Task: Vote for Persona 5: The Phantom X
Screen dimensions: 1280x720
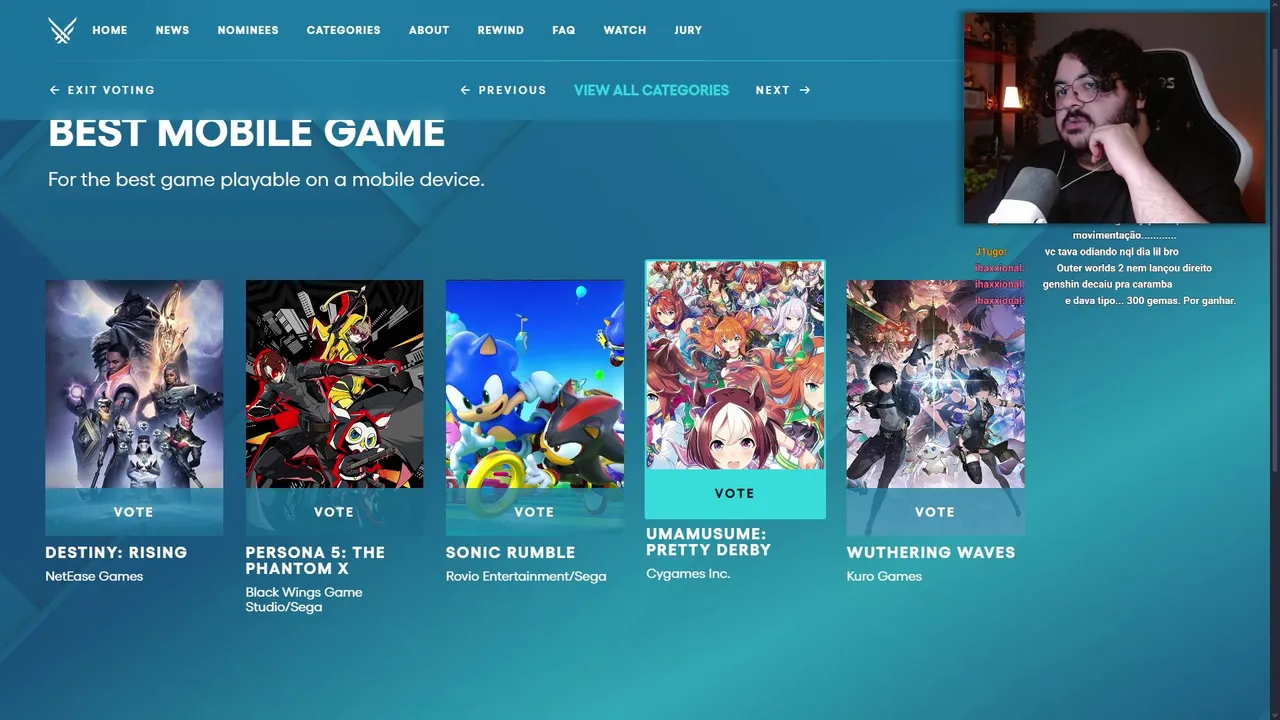Action: pos(334,512)
